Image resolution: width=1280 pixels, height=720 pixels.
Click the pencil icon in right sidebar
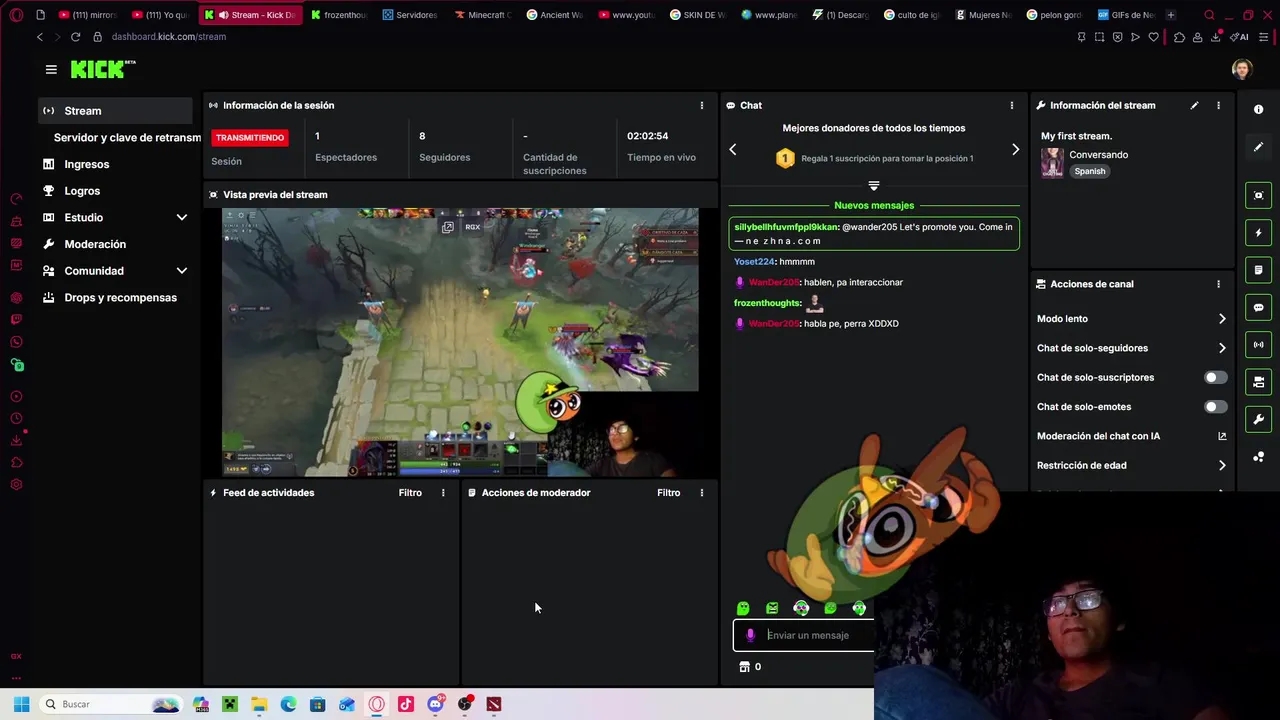coord(1258,147)
